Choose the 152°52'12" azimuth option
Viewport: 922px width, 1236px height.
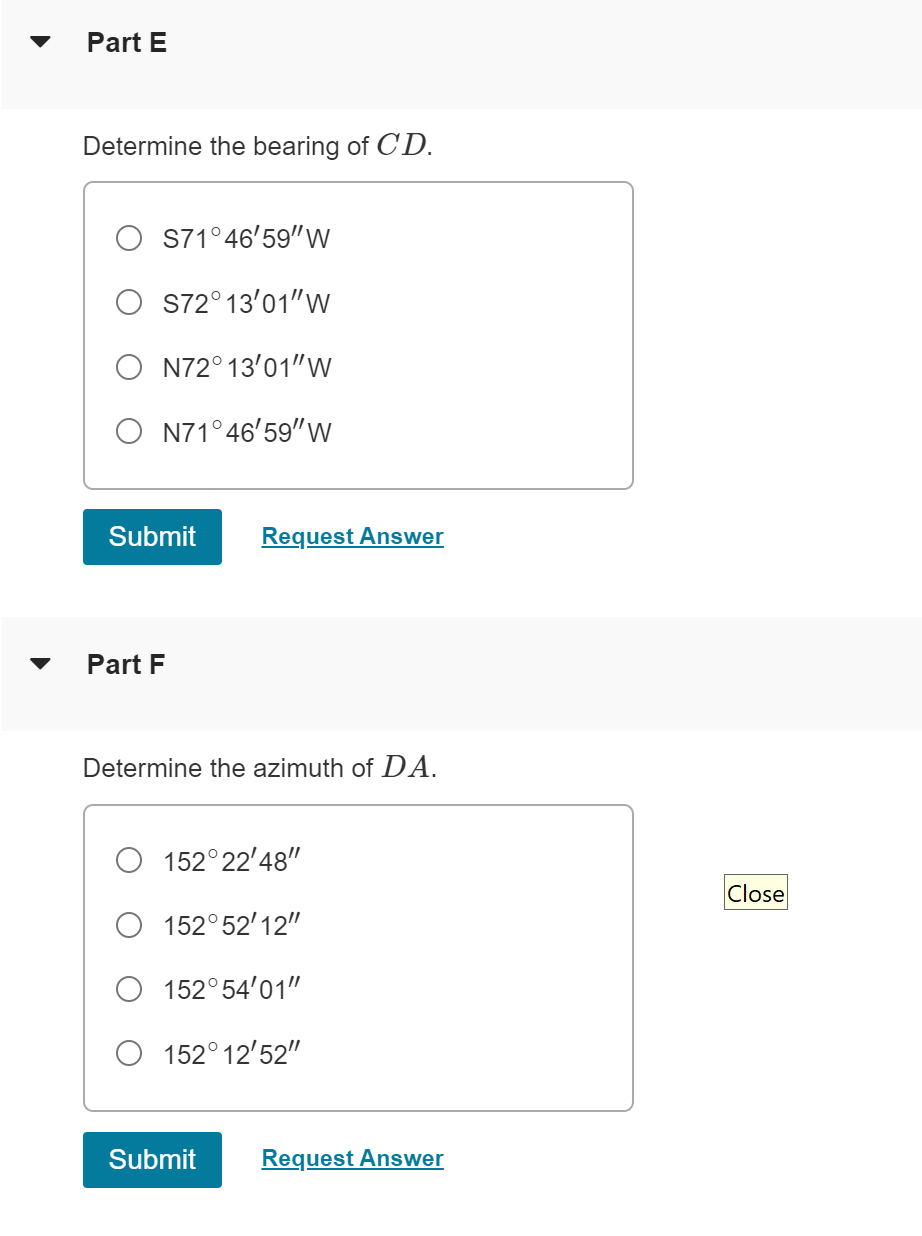pyautogui.click(x=128, y=925)
